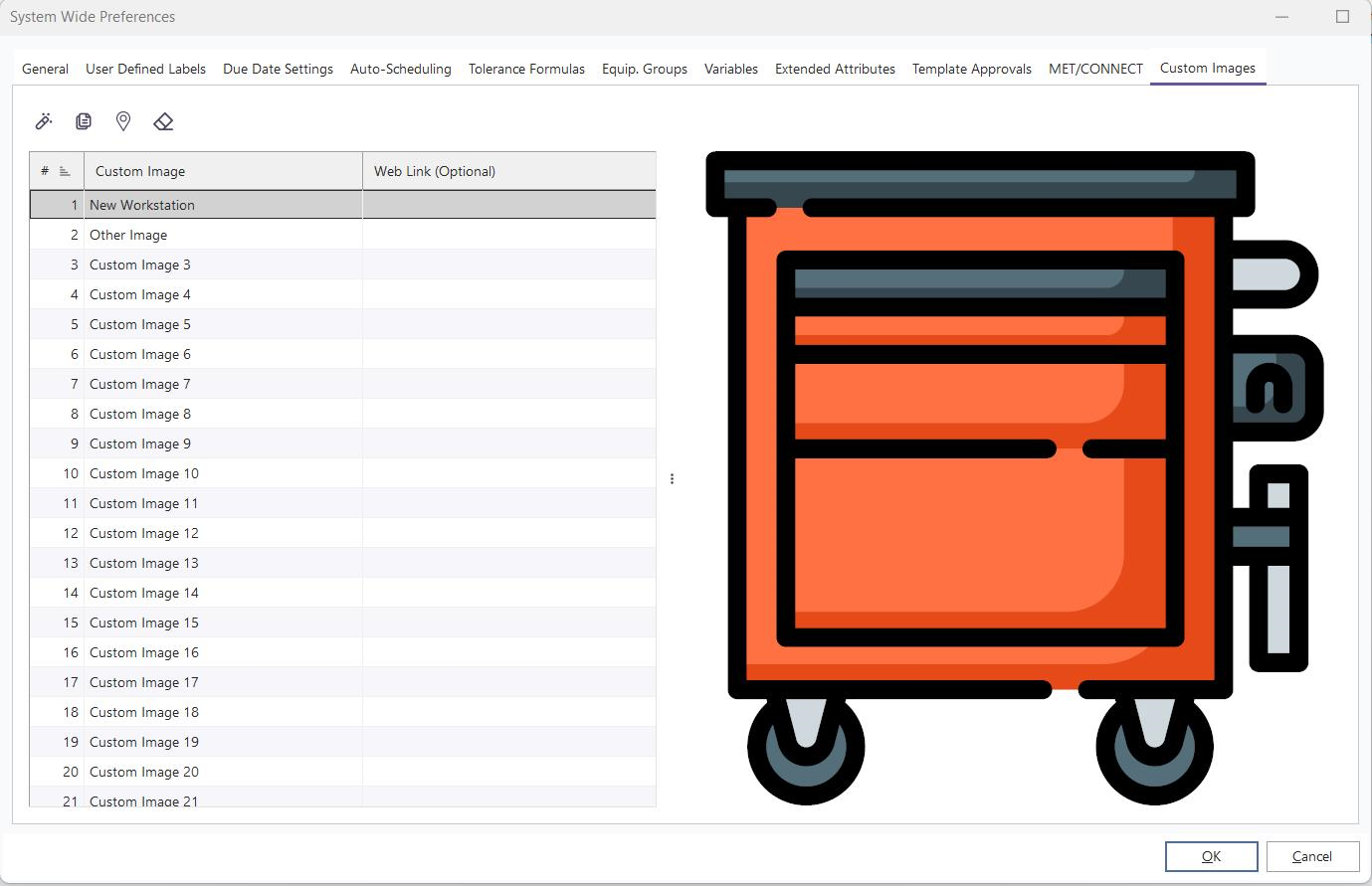This screenshot has width=1372, height=886.
Task: Click the Web Link (Optional) column header
Action: 508,171
